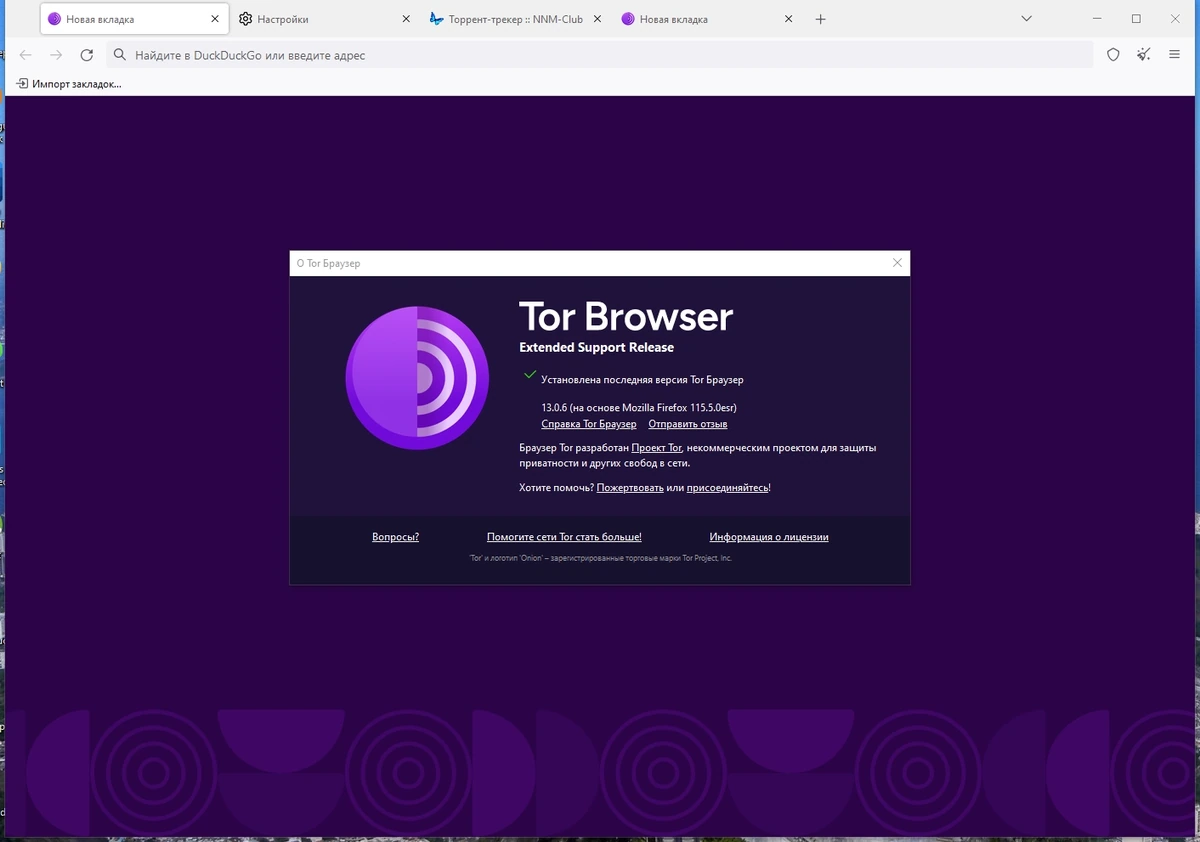Image resolution: width=1200 pixels, height=842 pixels.
Task: Close the О Tor Браузер dialog
Action: pyautogui.click(x=897, y=263)
